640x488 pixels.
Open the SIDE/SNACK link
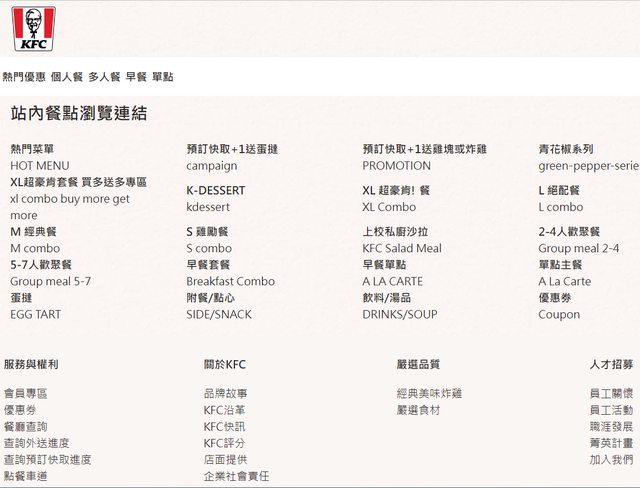click(219, 315)
